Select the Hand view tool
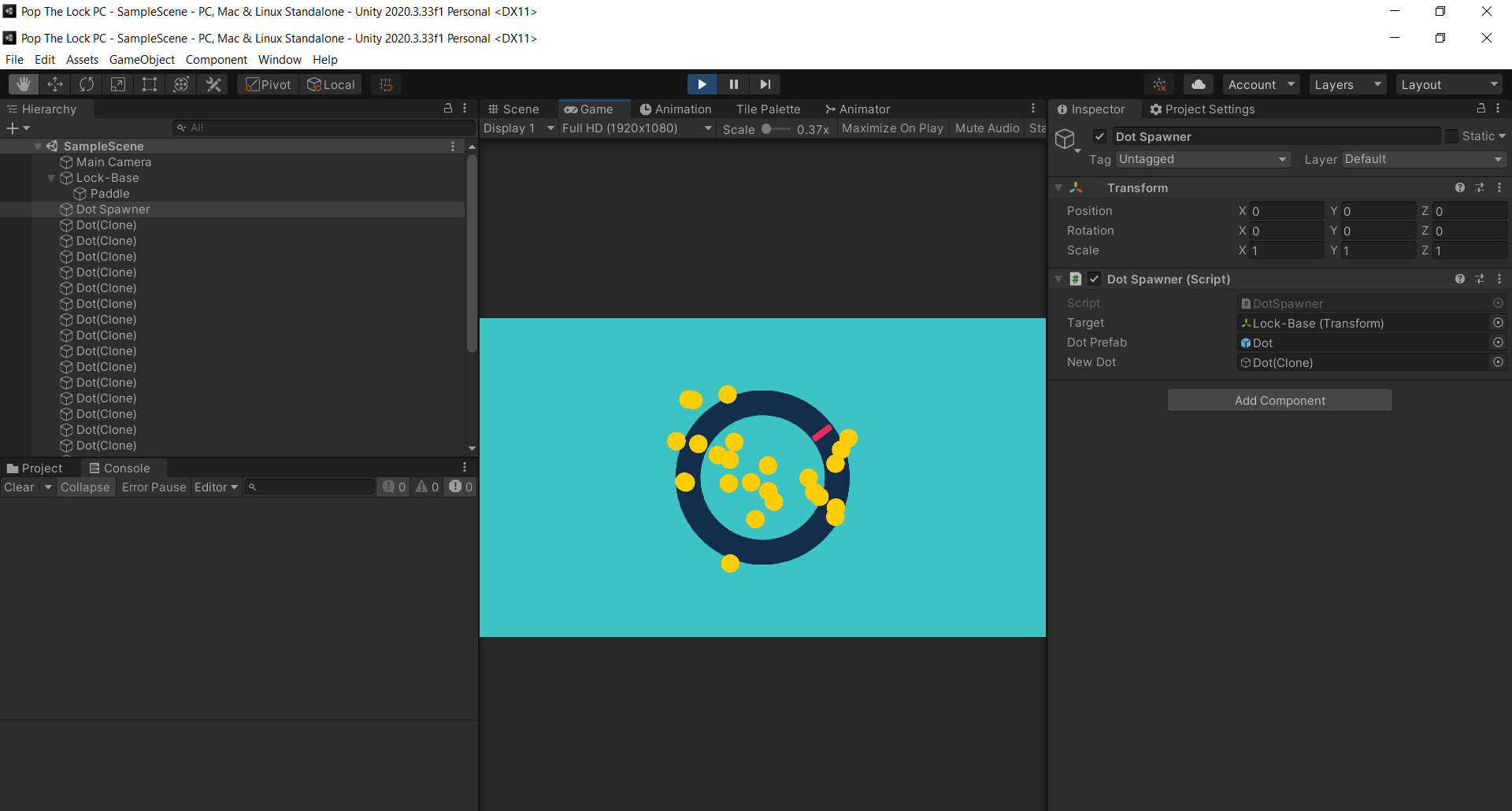1512x811 pixels. click(23, 84)
